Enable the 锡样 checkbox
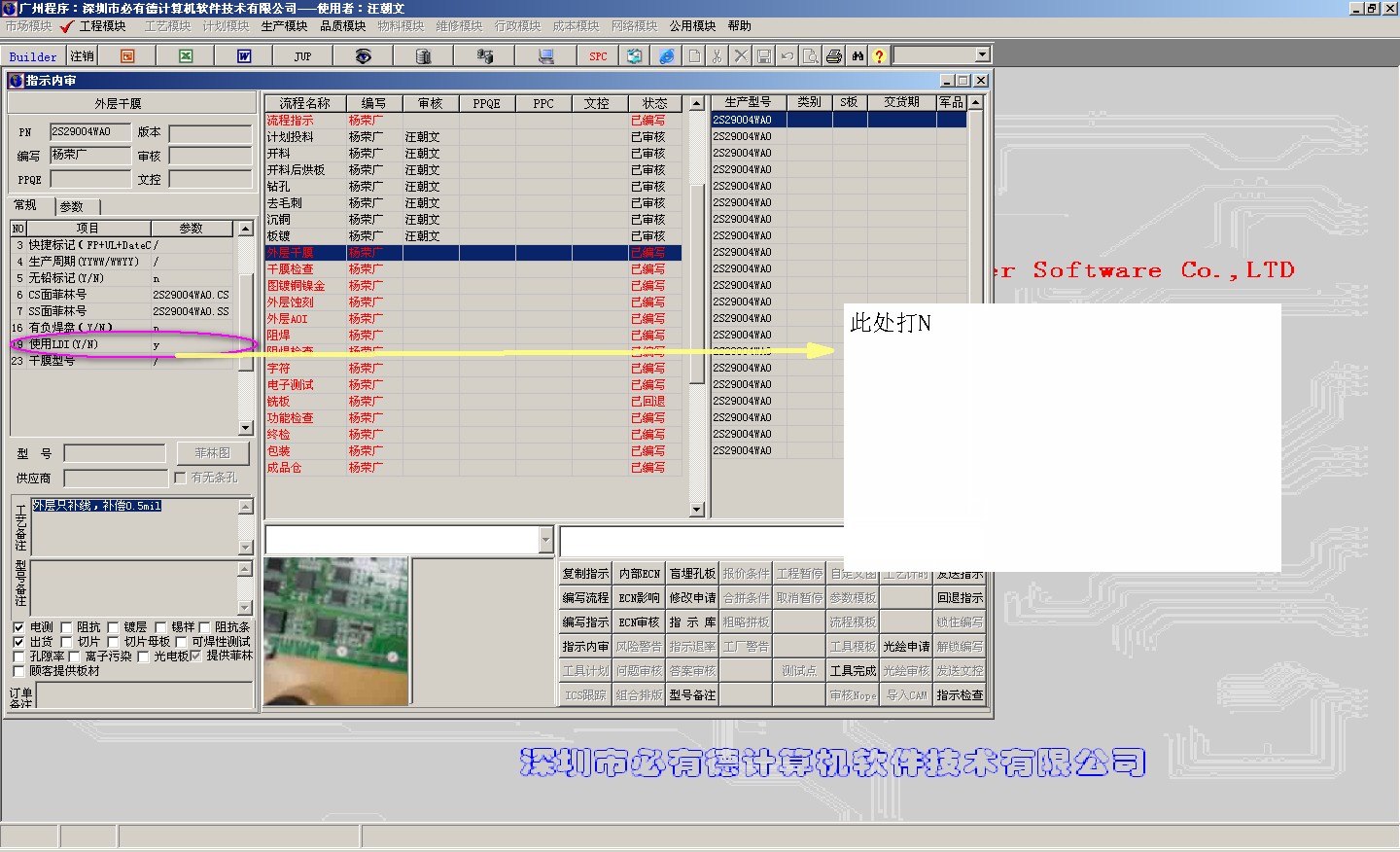Screen dimensions: 1400x852 tap(160, 627)
